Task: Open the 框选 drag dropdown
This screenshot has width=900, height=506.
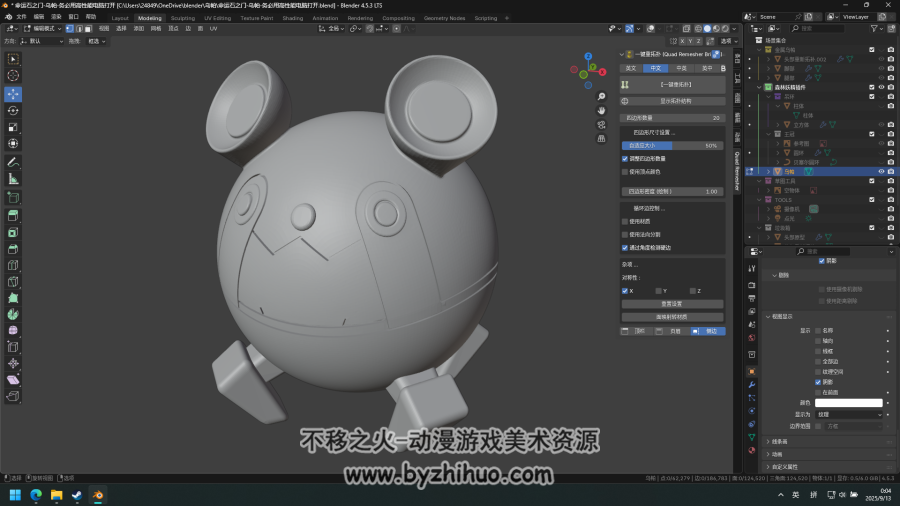Action: pos(96,41)
